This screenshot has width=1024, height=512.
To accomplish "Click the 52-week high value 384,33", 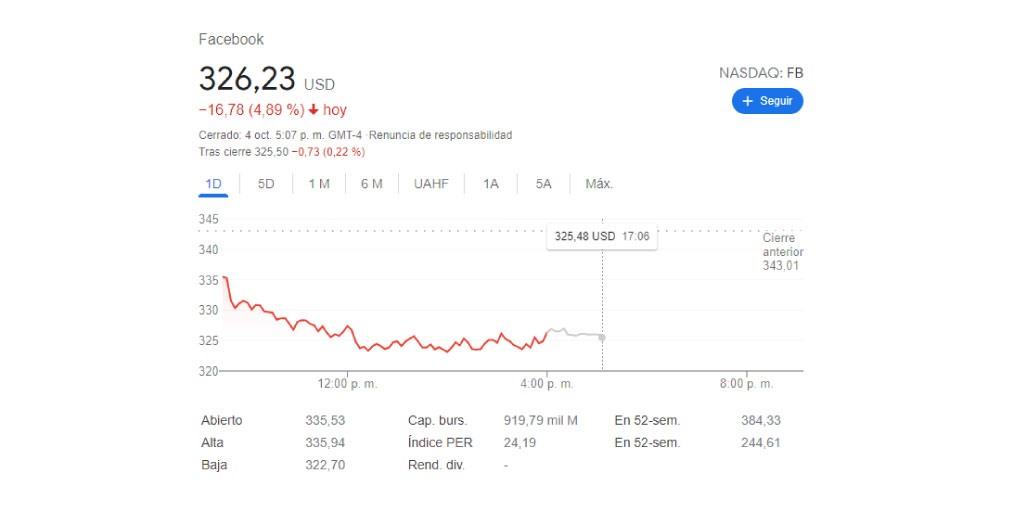I will (x=761, y=421).
